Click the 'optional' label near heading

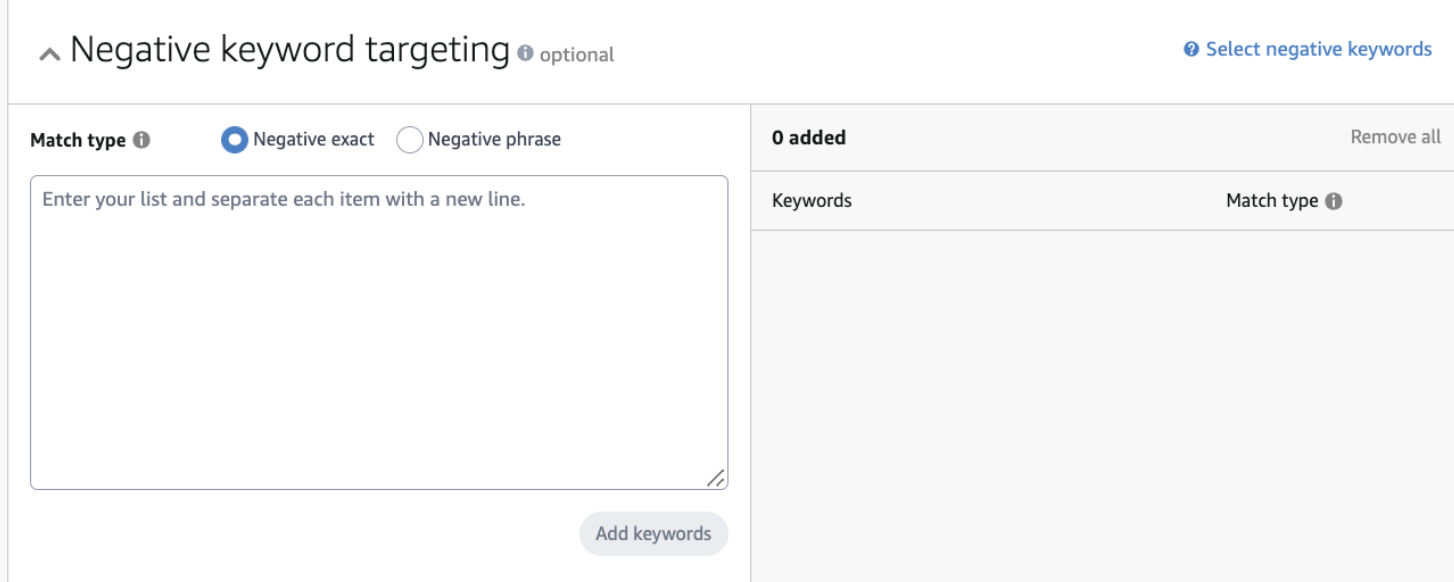pyautogui.click(x=577, y=55)
